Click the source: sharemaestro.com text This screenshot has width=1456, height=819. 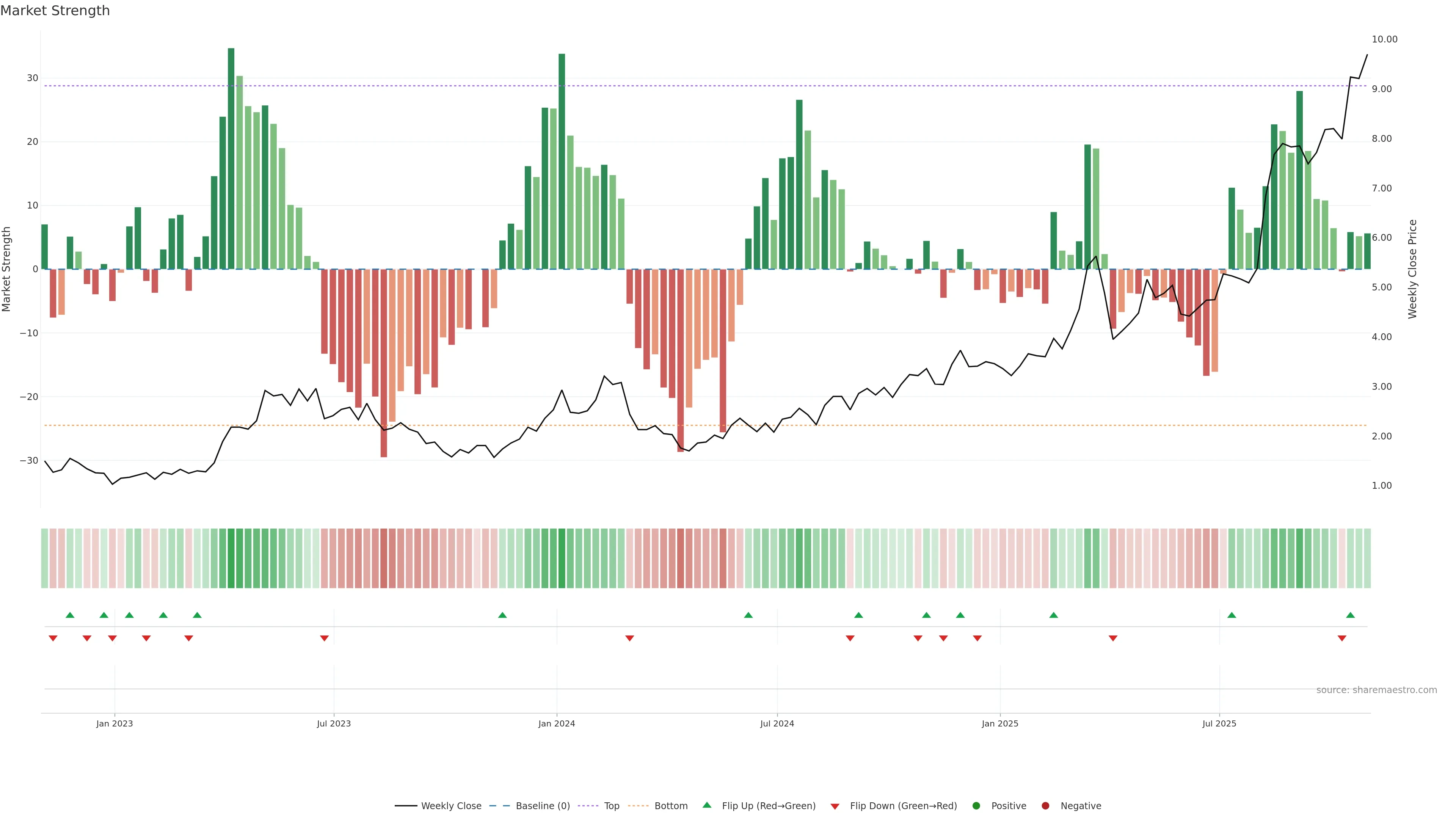click(1376, 690)
